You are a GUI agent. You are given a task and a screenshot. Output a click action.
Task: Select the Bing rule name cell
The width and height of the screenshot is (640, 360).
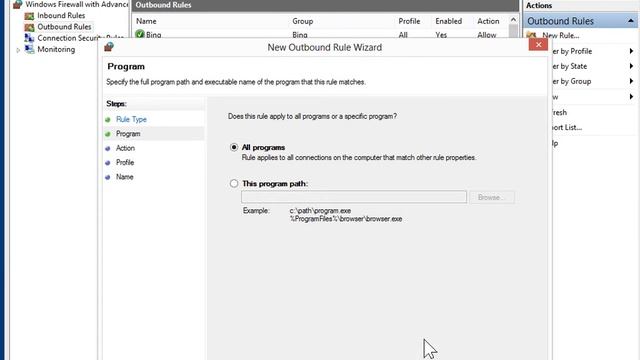[x=153, y=35]
